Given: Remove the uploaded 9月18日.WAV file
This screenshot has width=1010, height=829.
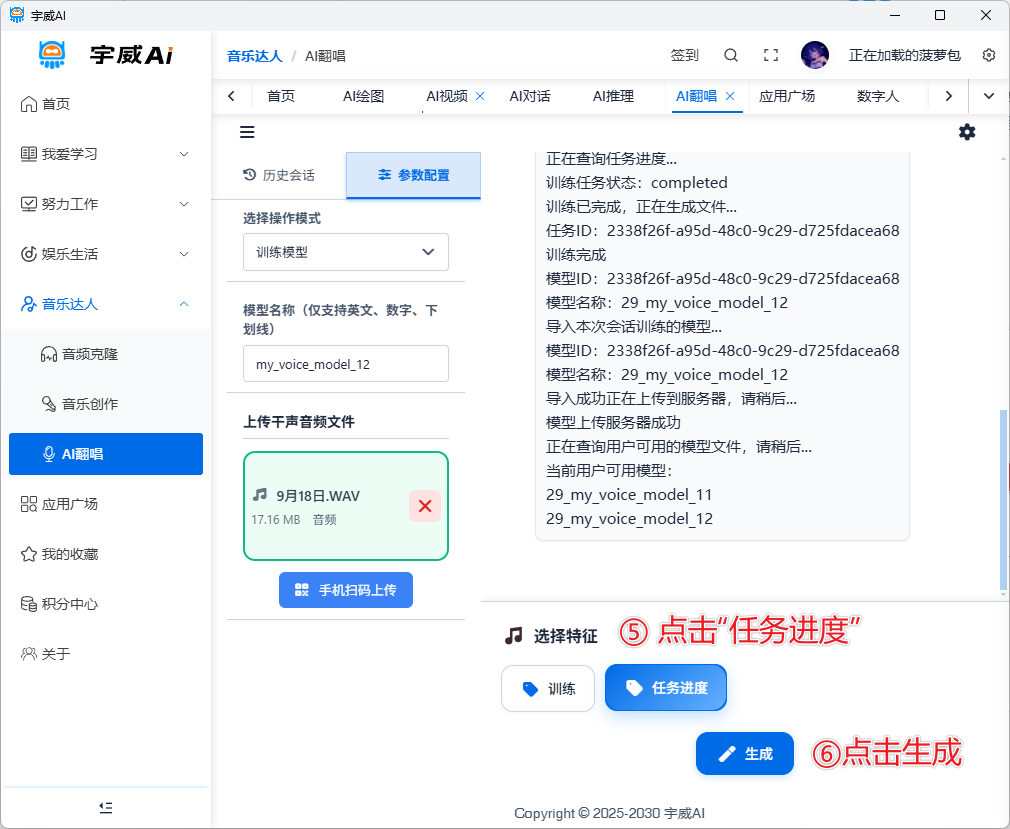Looking at the screenshot, I should [x=424, y=506].
